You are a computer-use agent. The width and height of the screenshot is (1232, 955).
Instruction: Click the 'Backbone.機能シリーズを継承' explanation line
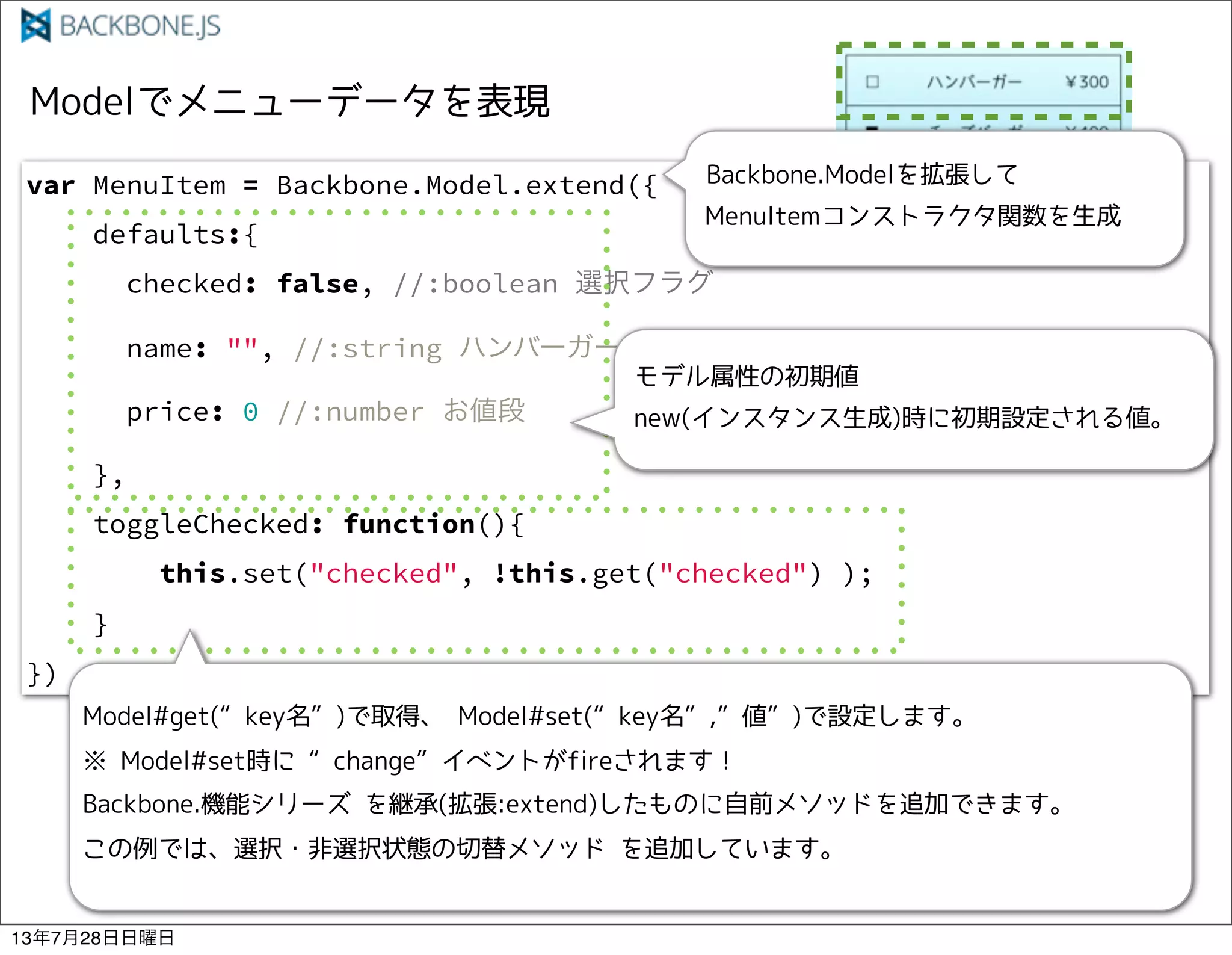click(x=574, y=804)
